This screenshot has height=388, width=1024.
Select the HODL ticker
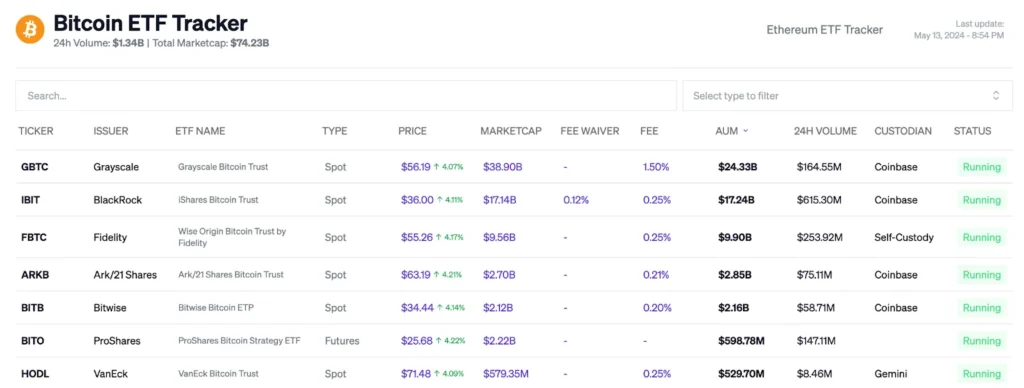coord(35,374)
